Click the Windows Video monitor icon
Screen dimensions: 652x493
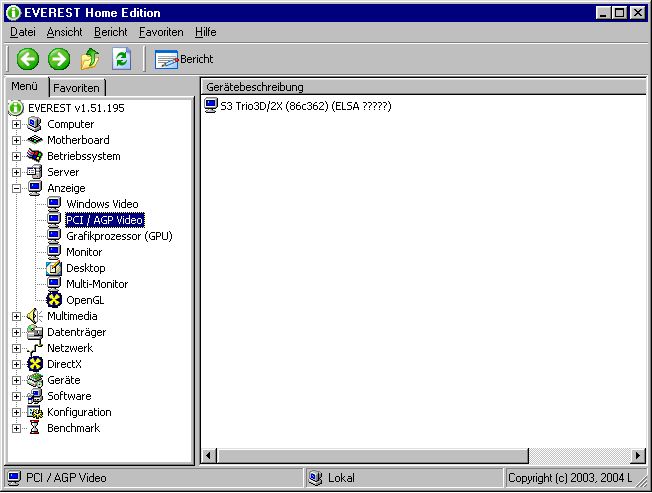54,204
